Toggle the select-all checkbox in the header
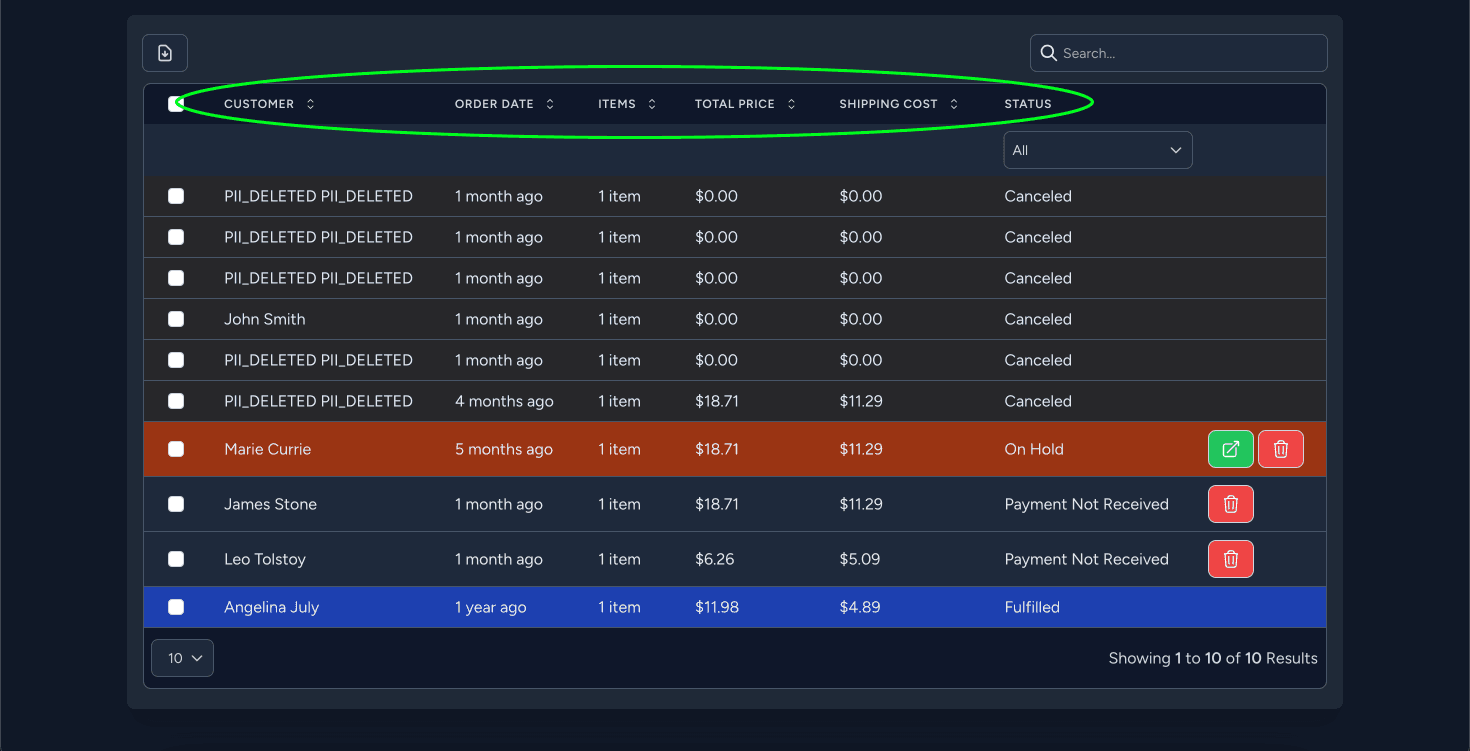 pyautogui.click(x=177, y=103)
